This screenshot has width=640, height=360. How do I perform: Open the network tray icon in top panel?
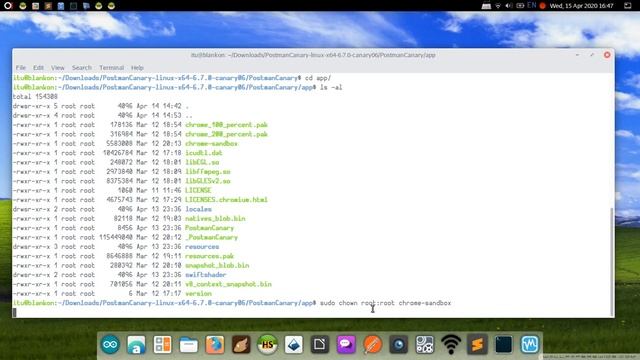(498, 6)
